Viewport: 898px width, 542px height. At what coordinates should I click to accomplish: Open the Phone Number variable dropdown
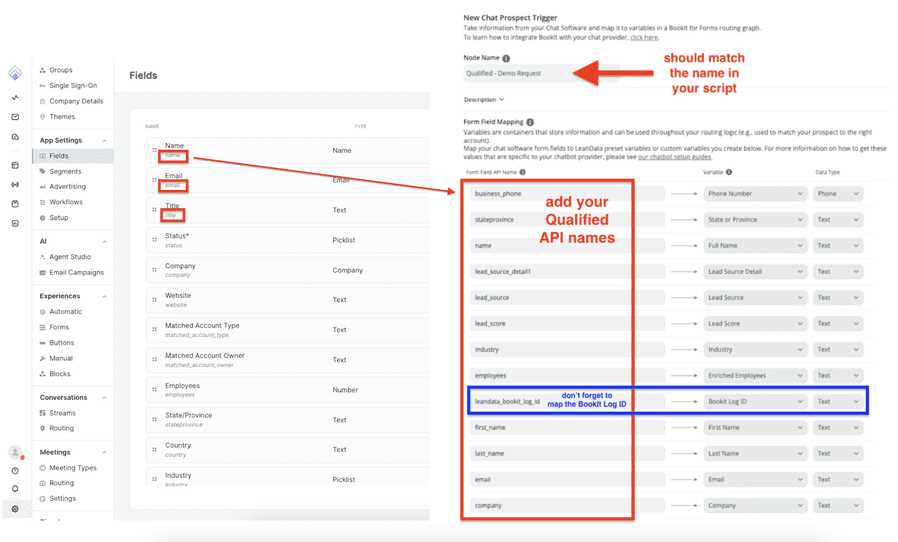[755, 194]
